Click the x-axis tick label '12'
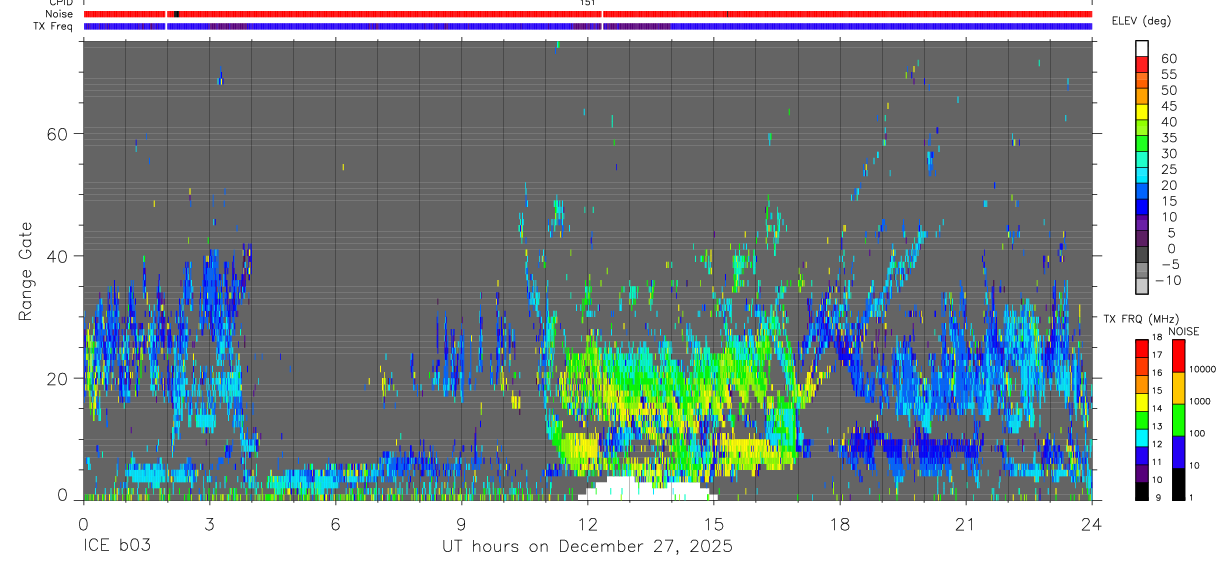 (x=588, y=524)
